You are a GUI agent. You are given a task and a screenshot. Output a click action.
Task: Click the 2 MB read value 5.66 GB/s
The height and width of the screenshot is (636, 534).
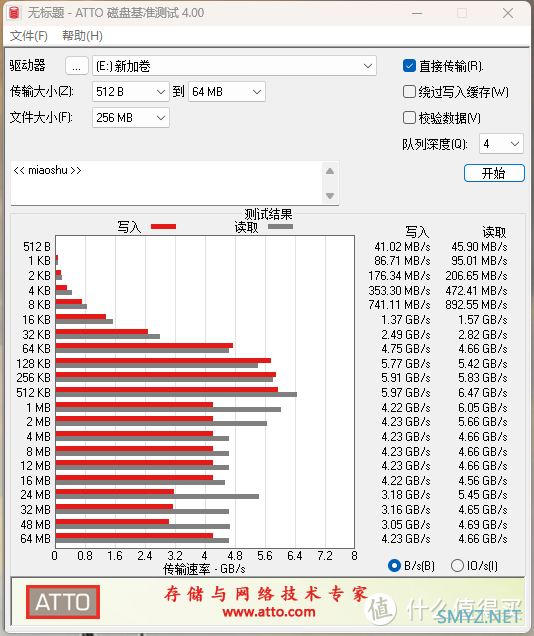[483, 422]
